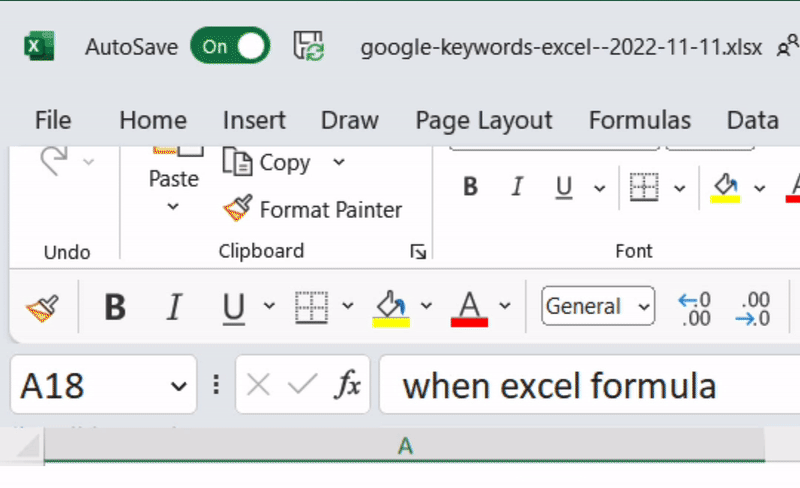Click the Excel application logo icon
Screen dimensions: 800x488
point(39,46)
